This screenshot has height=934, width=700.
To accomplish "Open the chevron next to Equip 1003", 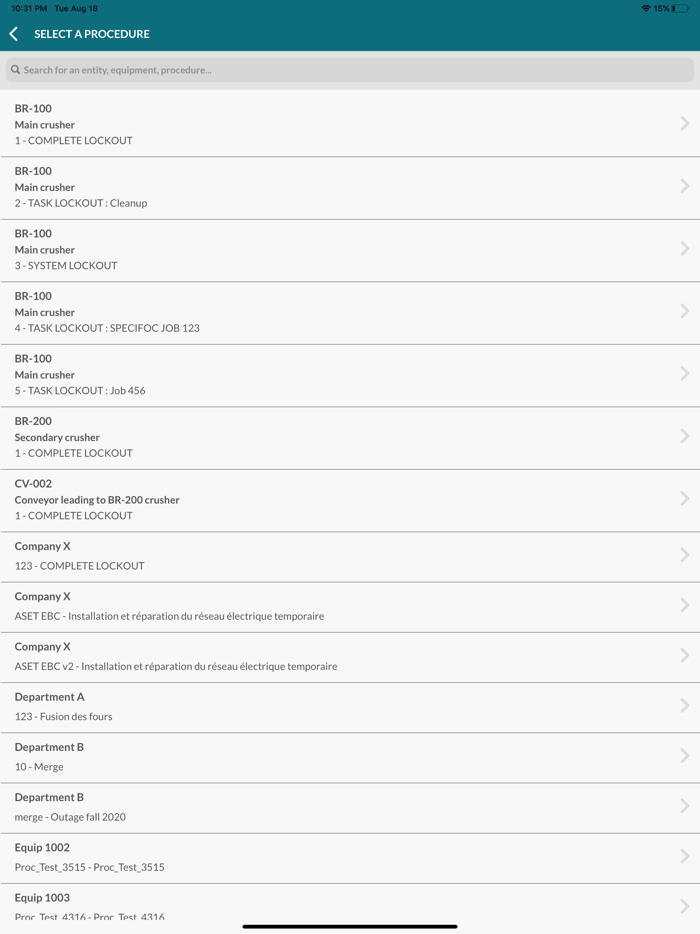I will 684,905.
